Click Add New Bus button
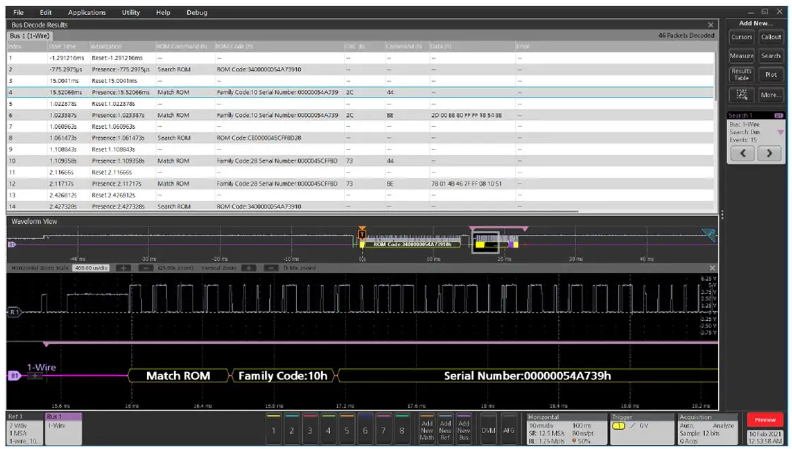 [x=464, y=429]
